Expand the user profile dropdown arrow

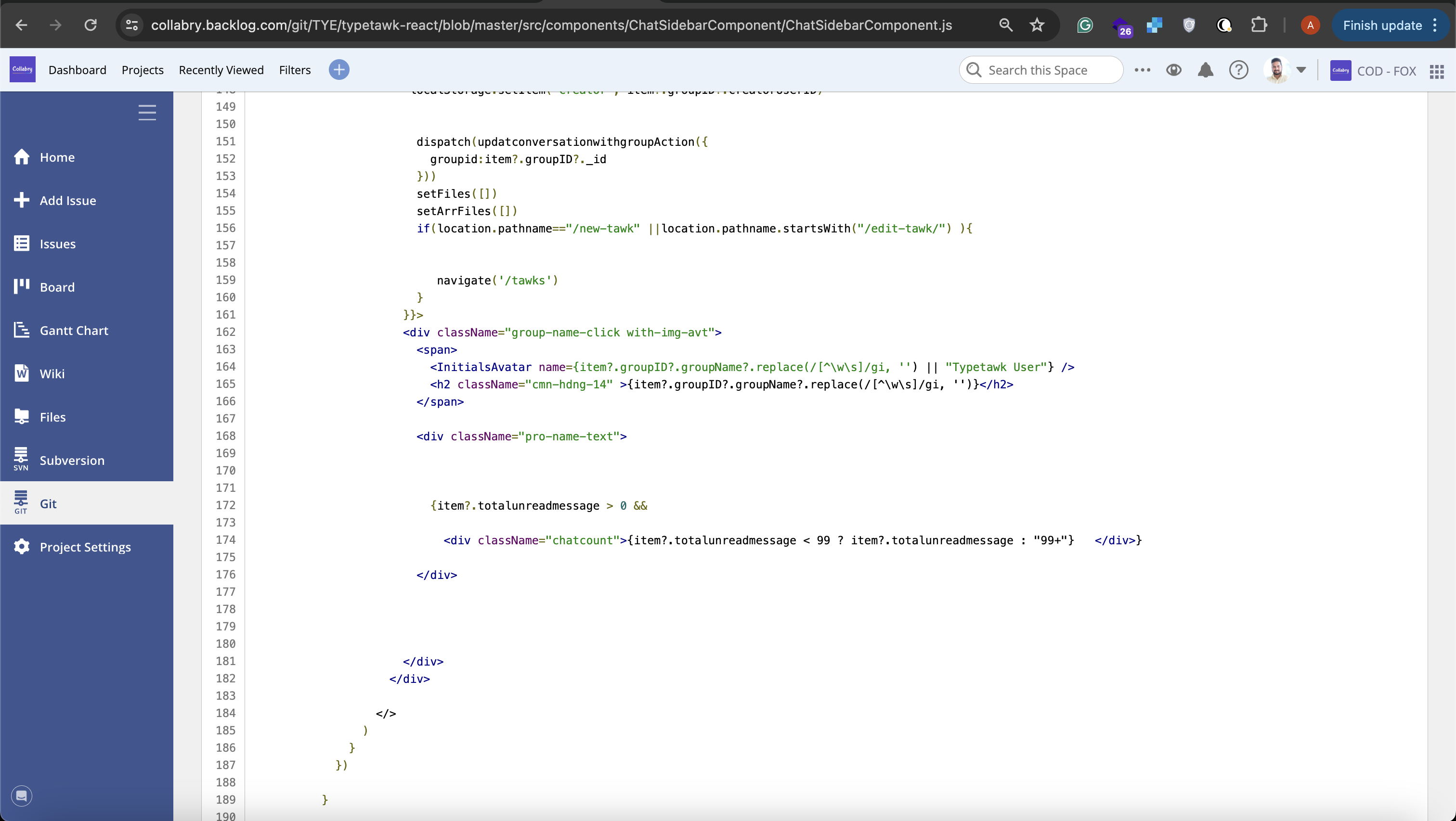1301,70
